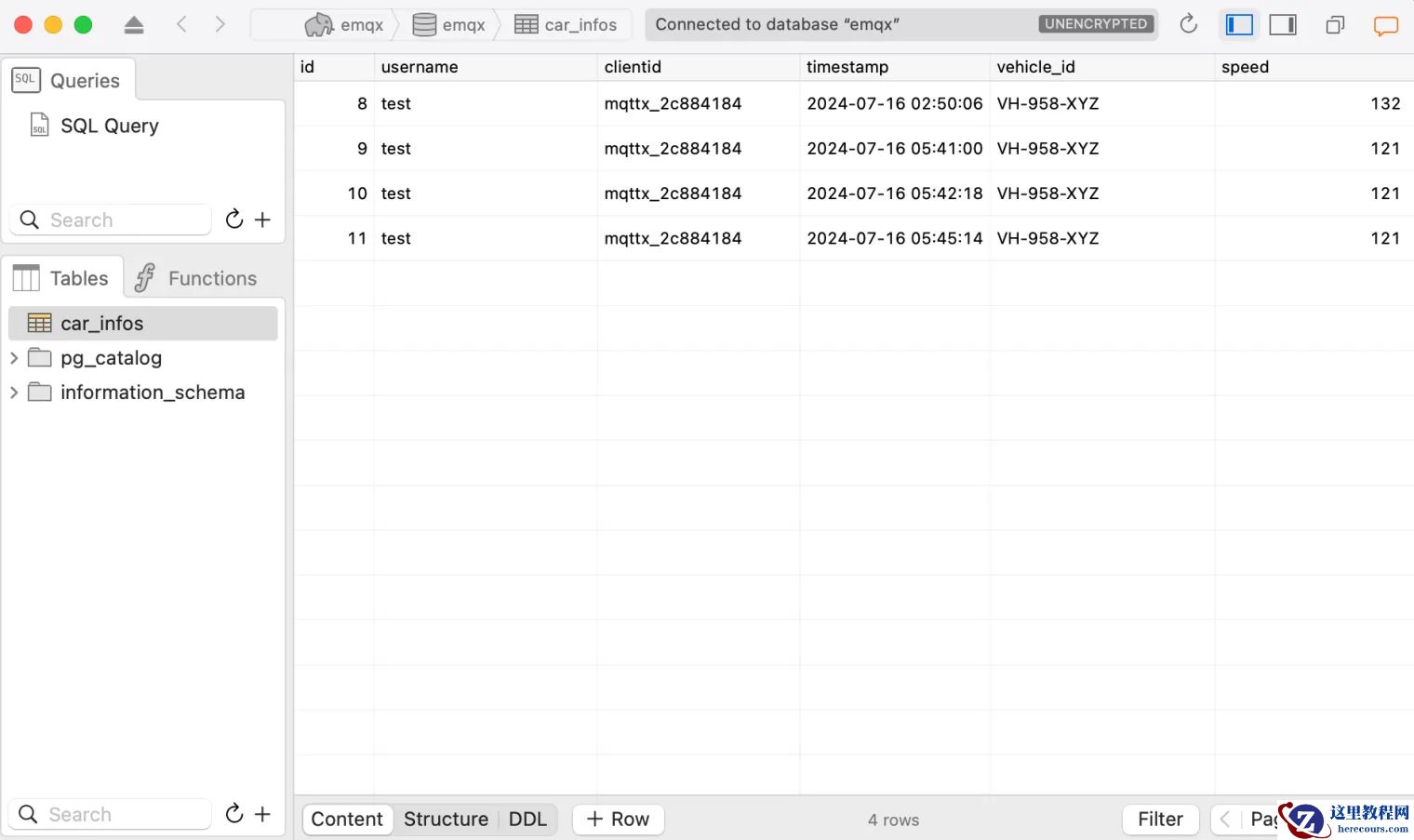Sort by the timestamp column header
This screenshot has width=1414, height=840.
[895, 67]
